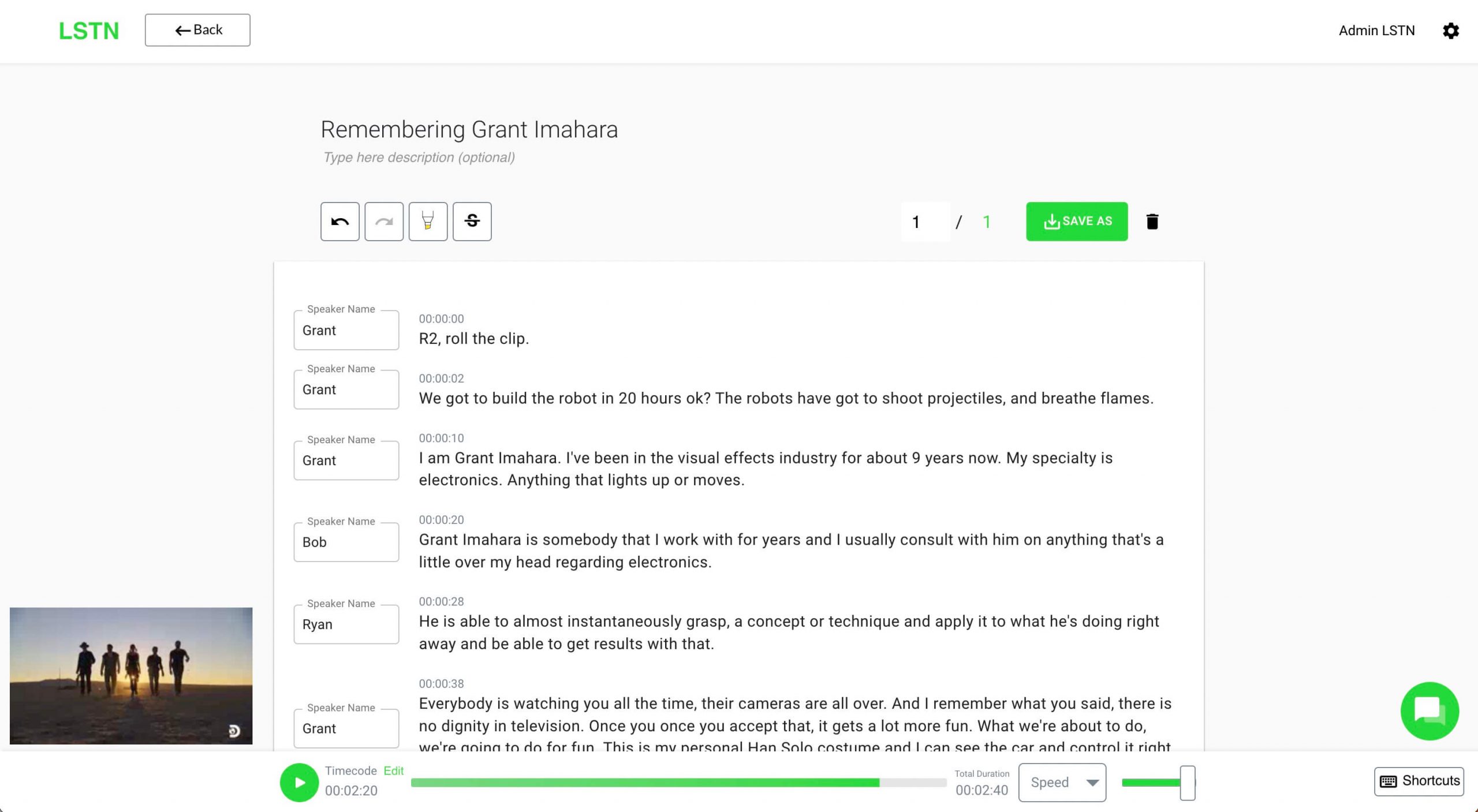Click the 00:00:28 timestamp
Image resolution: width=1478 pixels, height=812 pixels.
click(441, 601)
